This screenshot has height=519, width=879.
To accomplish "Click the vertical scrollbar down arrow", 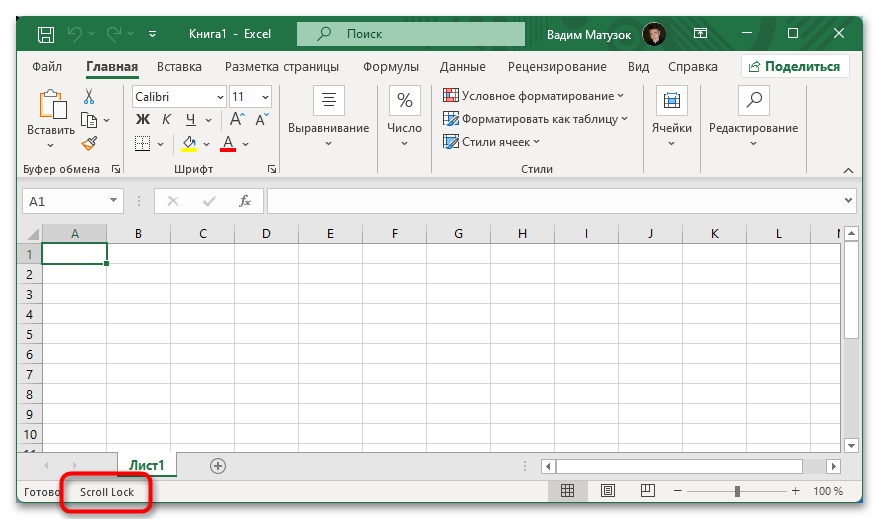I will pyautogui.click(x=852, y=446).
